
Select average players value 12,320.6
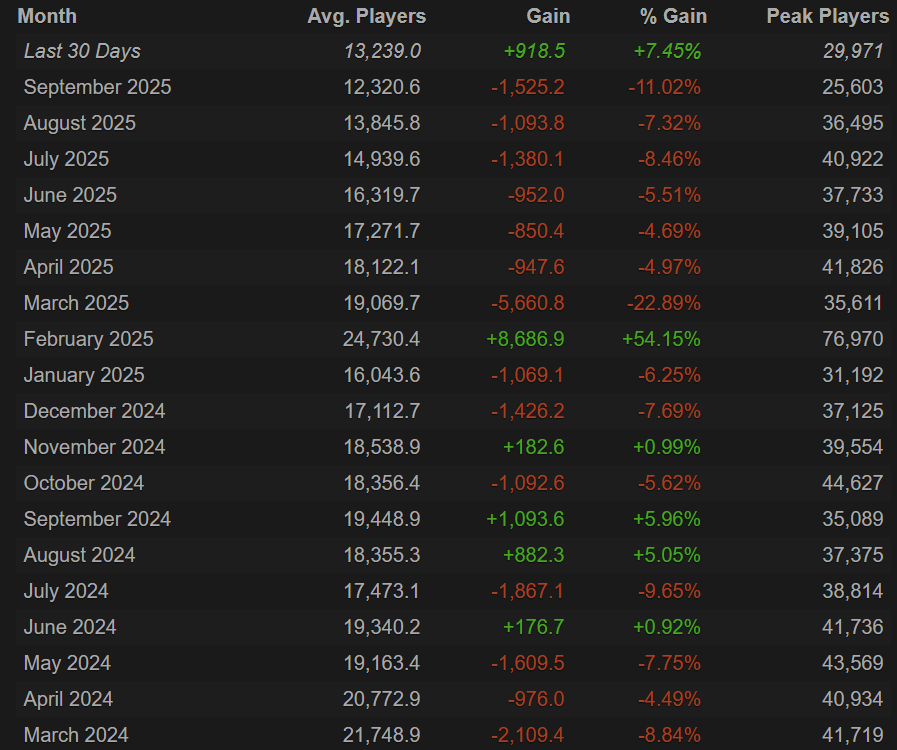pyautogui.click(x=382, y=87)
